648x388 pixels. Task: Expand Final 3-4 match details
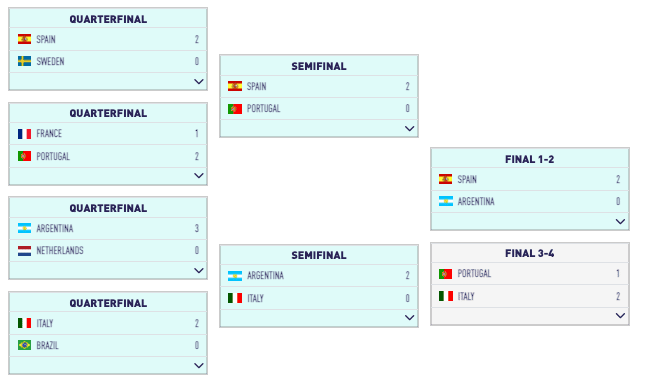pyautogui.click(x=620, y=316)
